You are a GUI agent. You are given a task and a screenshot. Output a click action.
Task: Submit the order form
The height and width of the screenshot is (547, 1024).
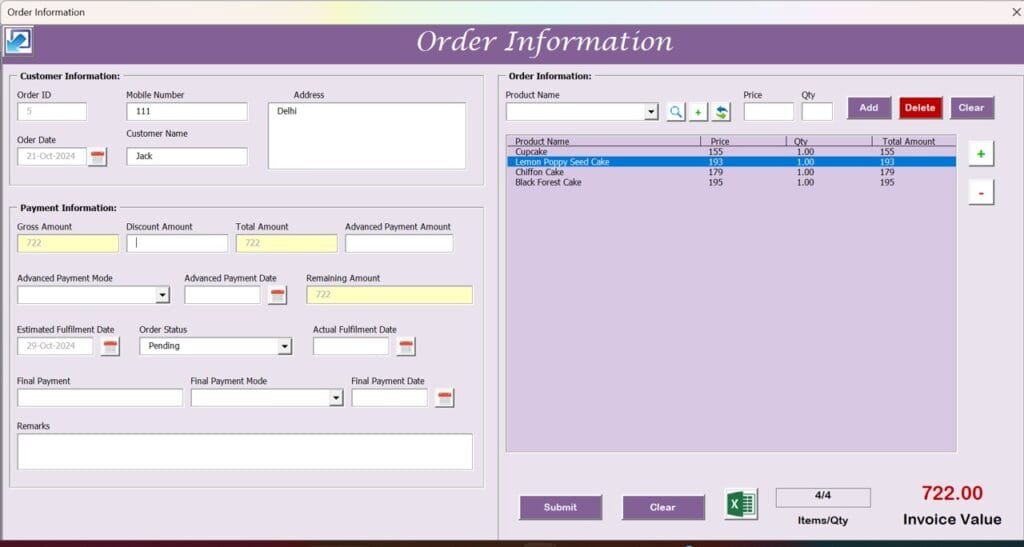tap(560, 507)
